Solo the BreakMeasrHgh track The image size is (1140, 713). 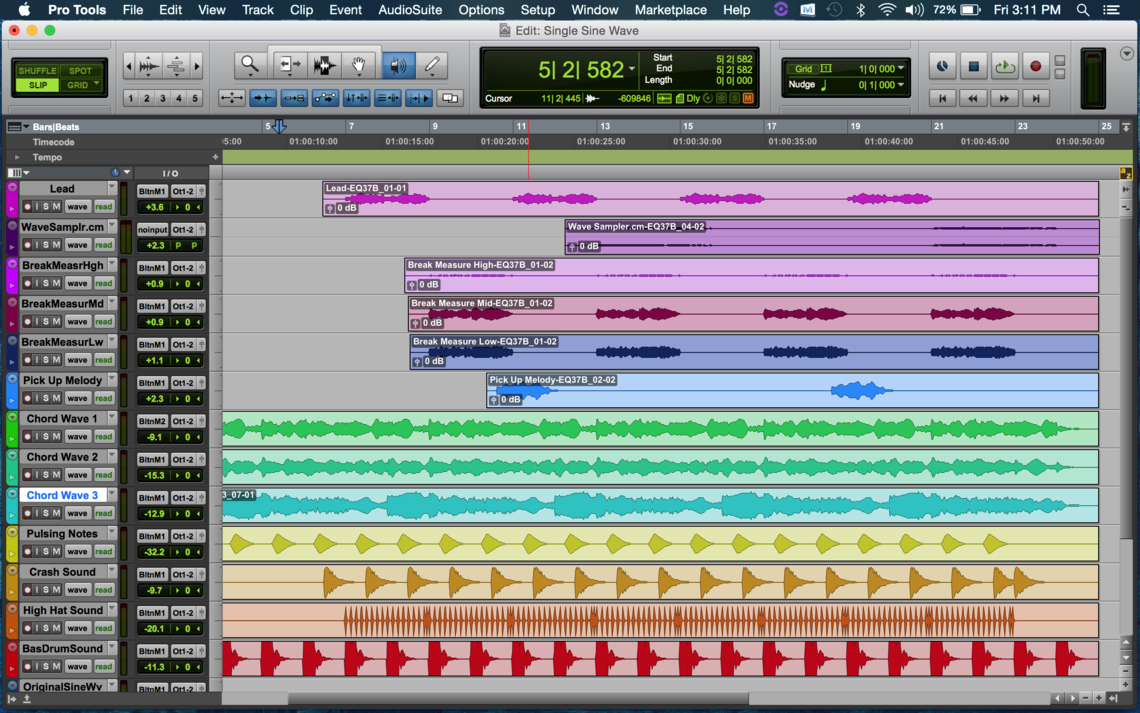(x=46, y=283)
